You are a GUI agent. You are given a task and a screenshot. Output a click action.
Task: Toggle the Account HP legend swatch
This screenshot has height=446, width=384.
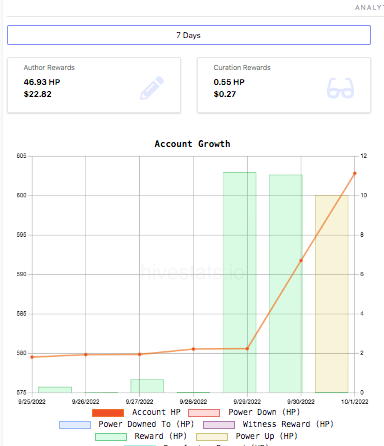(108, 413)
